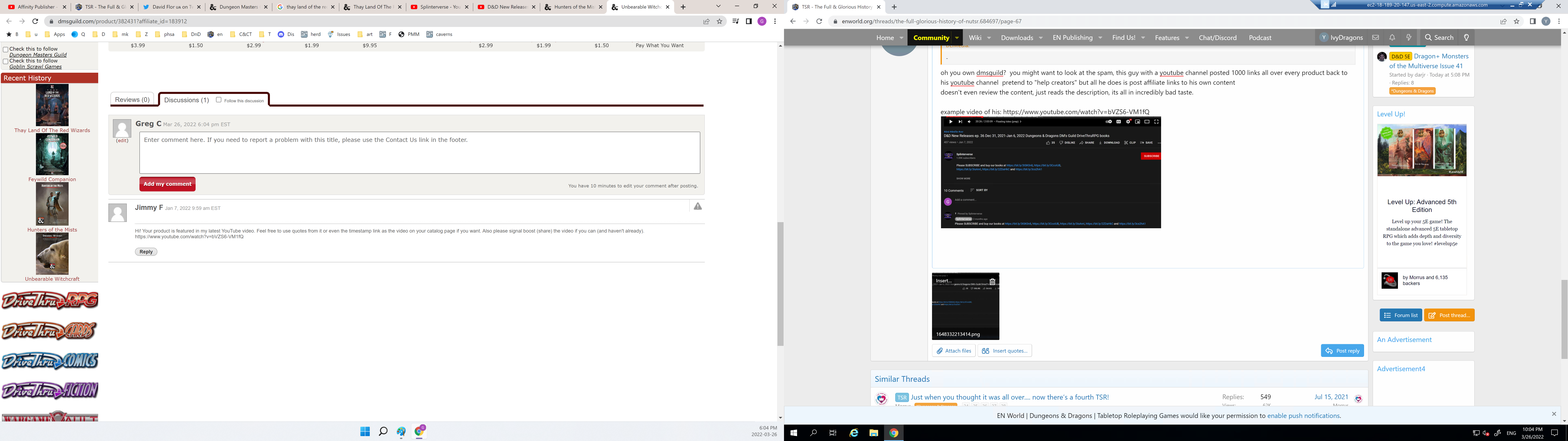
Task: Check follow Goblin Scrawl Games checkbox
Action: tap(6, 61)
